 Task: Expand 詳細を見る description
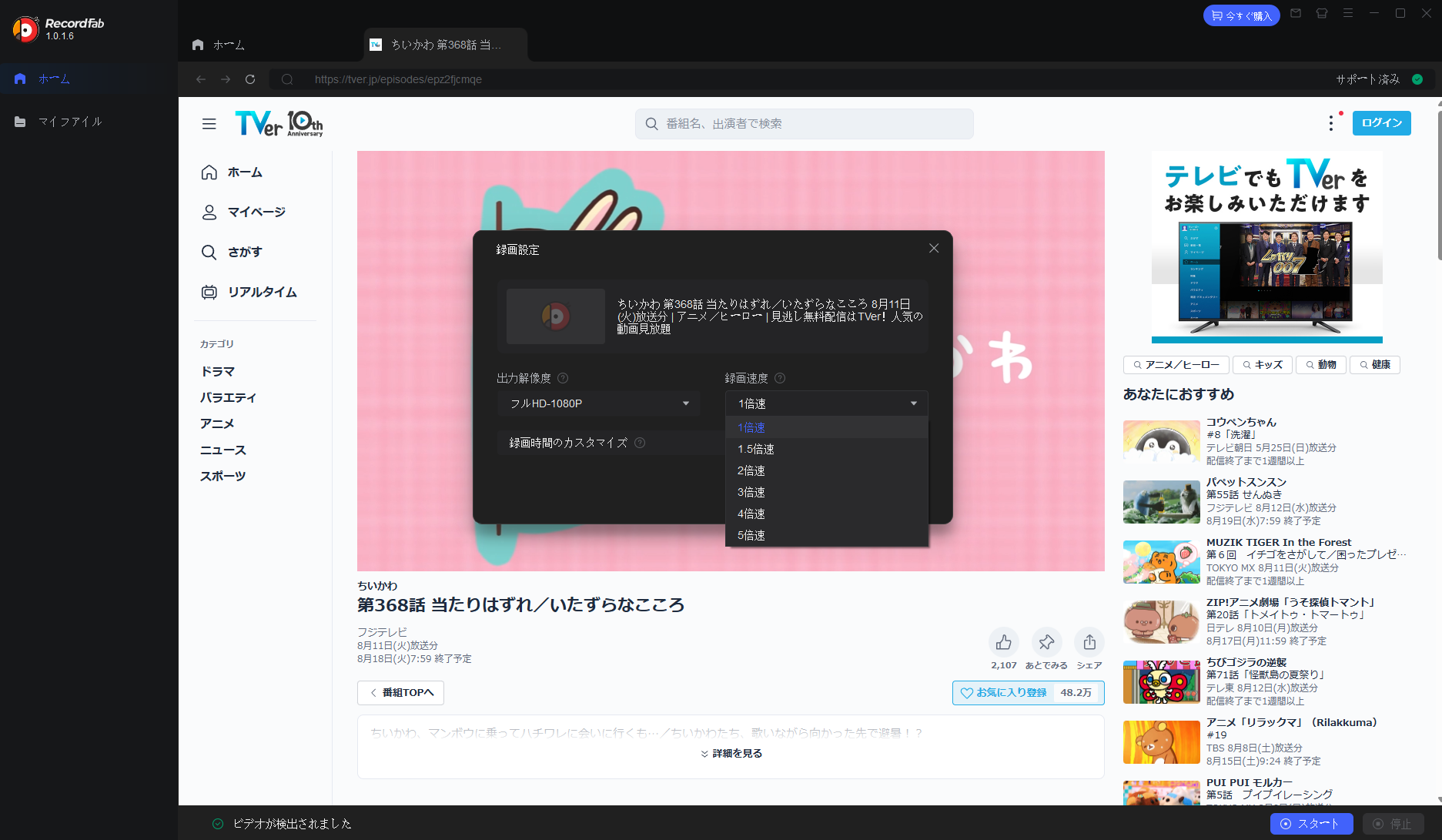click(731, 754)
